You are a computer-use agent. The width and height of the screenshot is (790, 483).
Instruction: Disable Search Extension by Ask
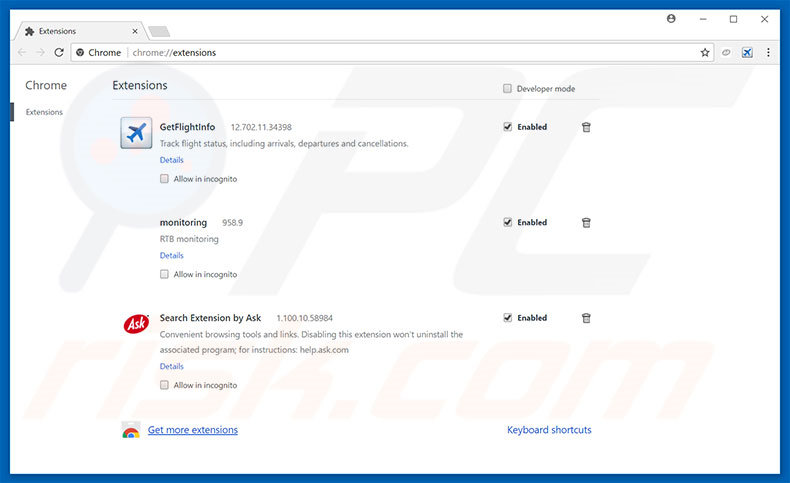coord(507,318)
